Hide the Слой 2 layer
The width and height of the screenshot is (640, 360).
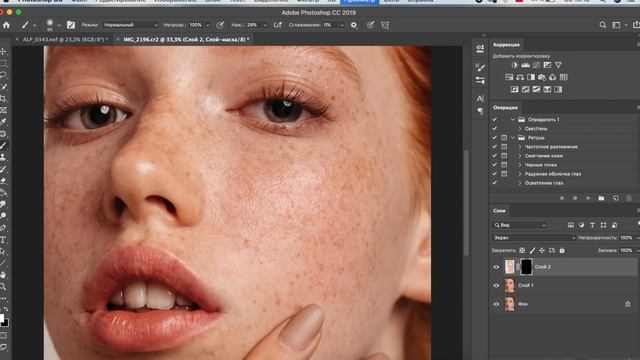click(496, 267)
